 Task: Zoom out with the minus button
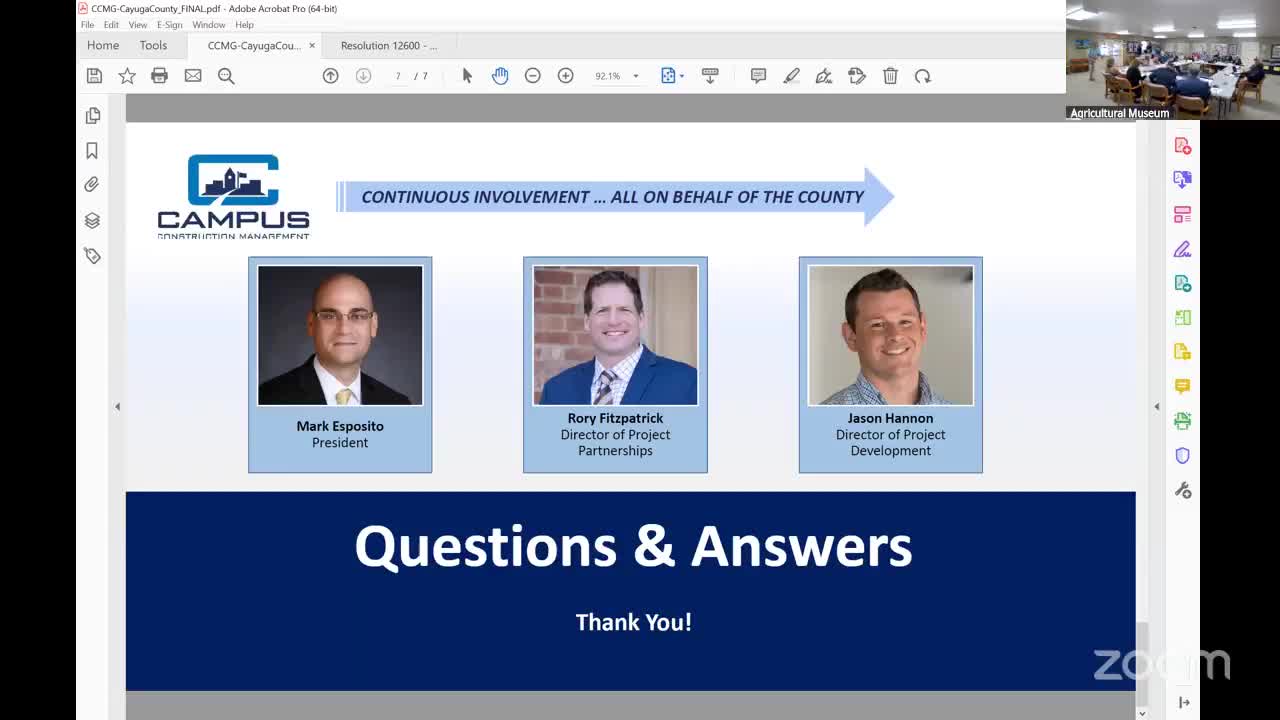(x=533, y=76)
